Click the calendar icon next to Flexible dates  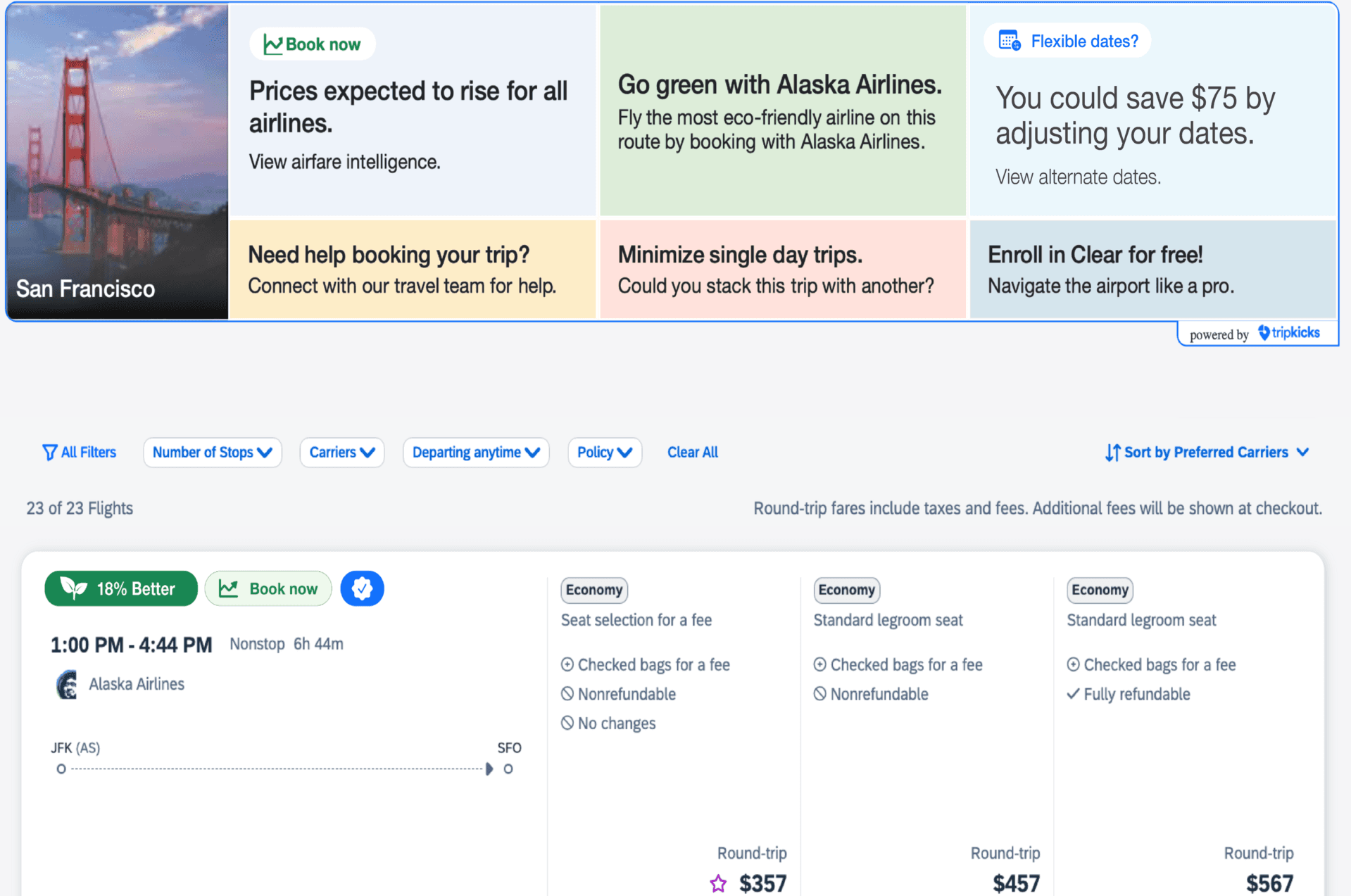click(x=1010, y=41)
